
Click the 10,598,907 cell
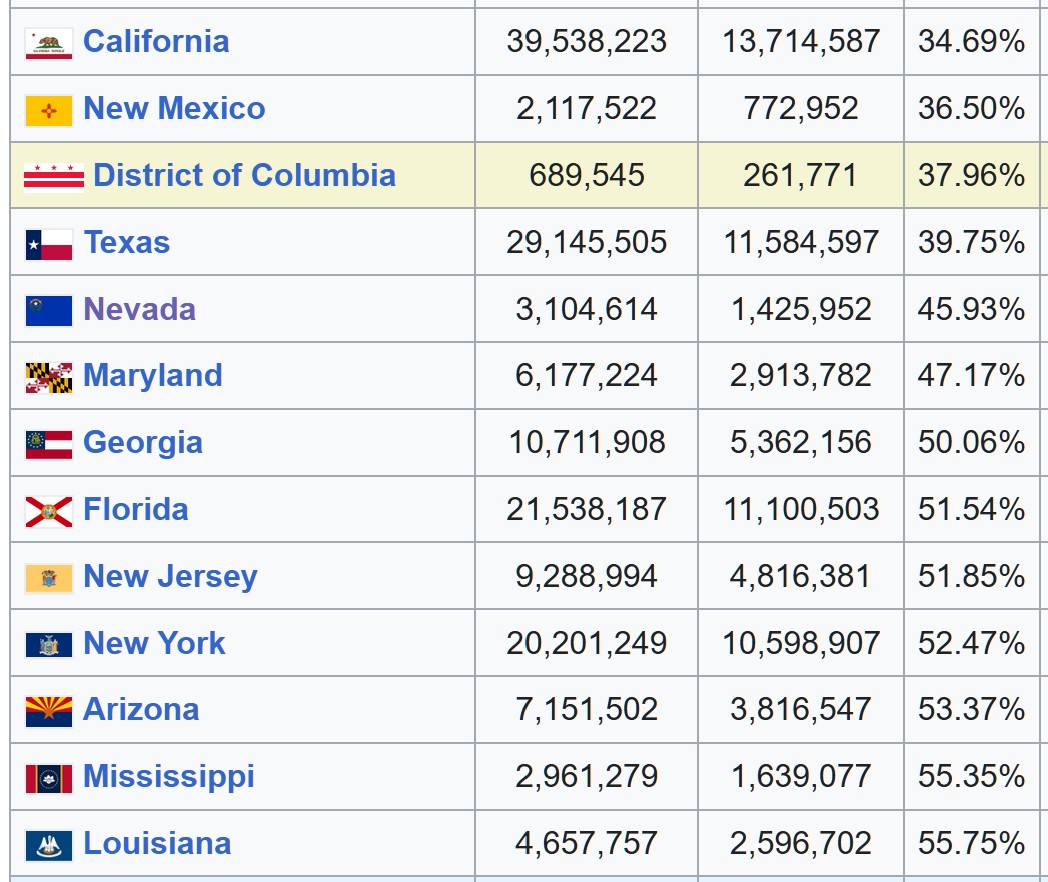tap(801, 643)
